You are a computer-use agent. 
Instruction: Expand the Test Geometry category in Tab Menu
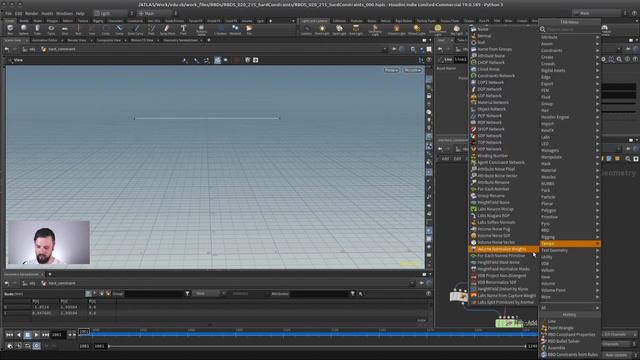(x=570, y=251)
